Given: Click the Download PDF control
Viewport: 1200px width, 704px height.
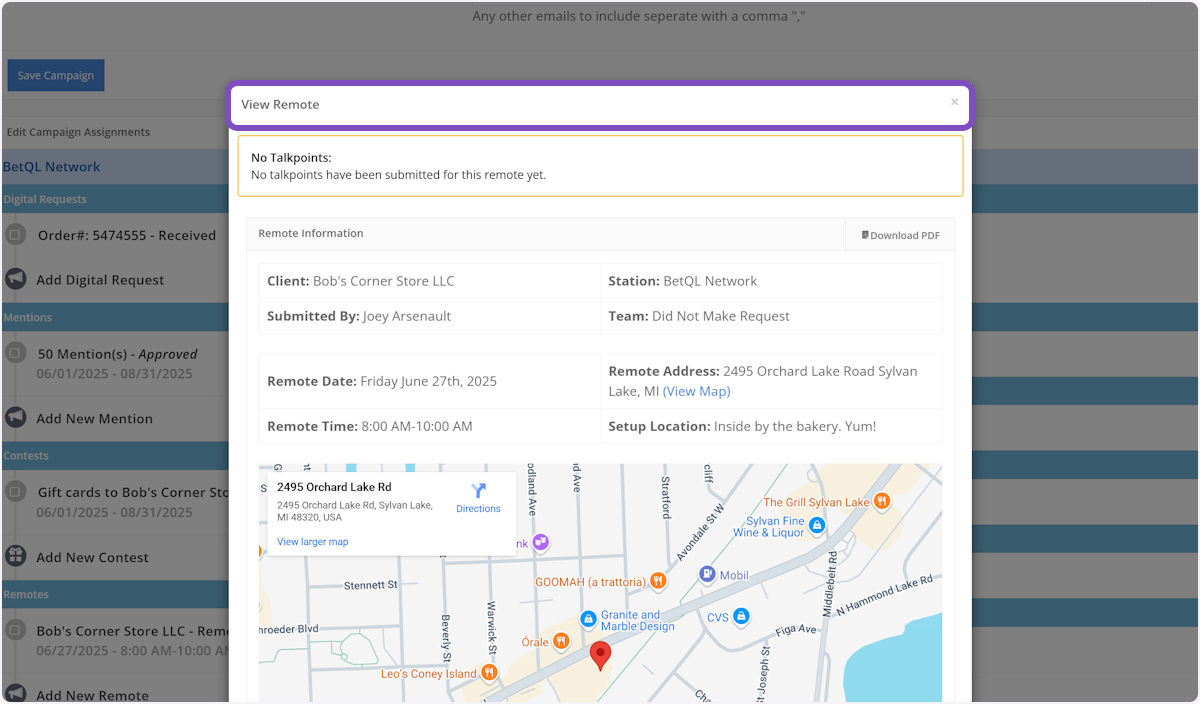Looking at the screenshot, I should 898,234.
